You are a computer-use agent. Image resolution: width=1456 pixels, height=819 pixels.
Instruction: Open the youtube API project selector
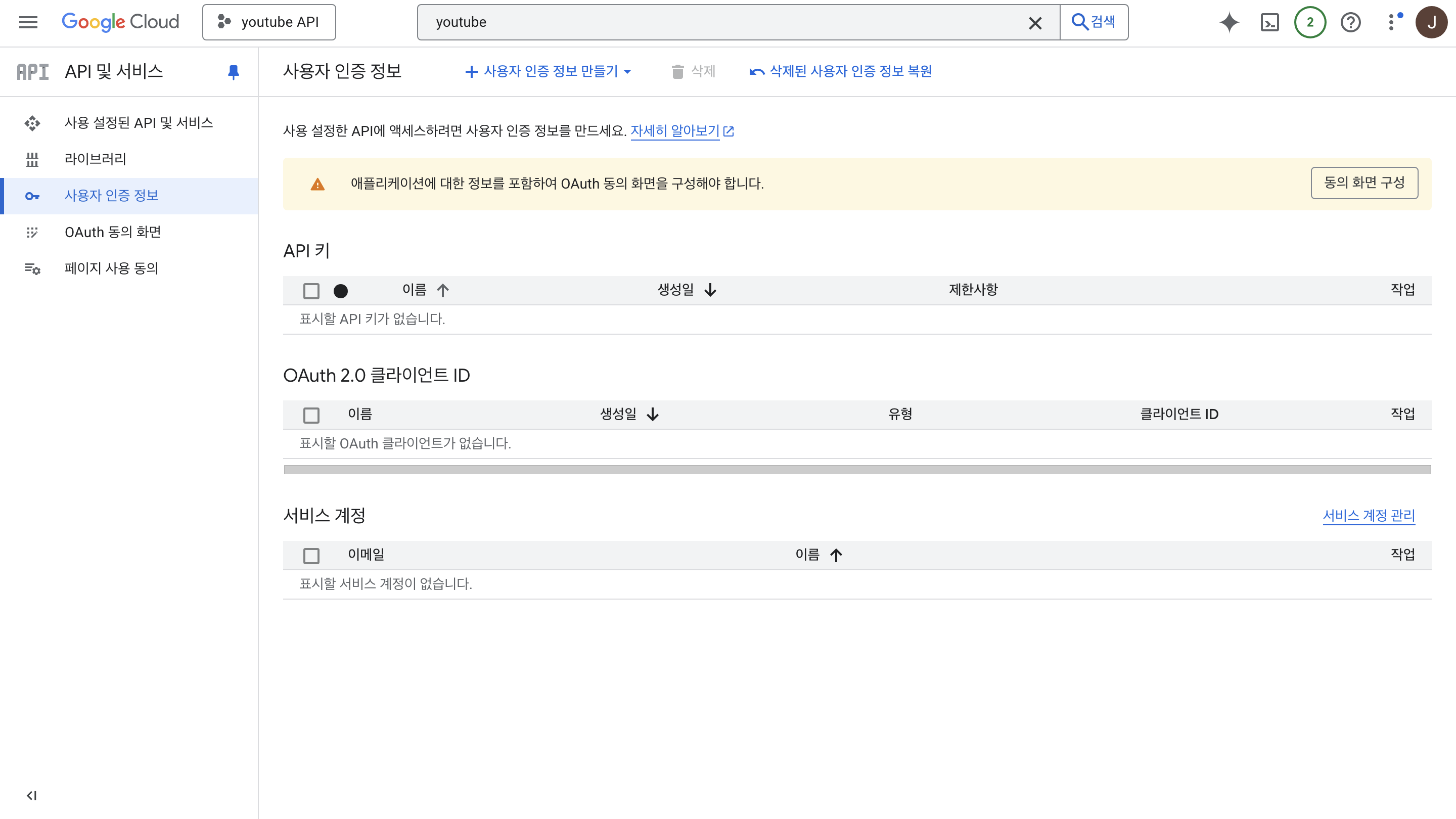click(x=269, y=22)
